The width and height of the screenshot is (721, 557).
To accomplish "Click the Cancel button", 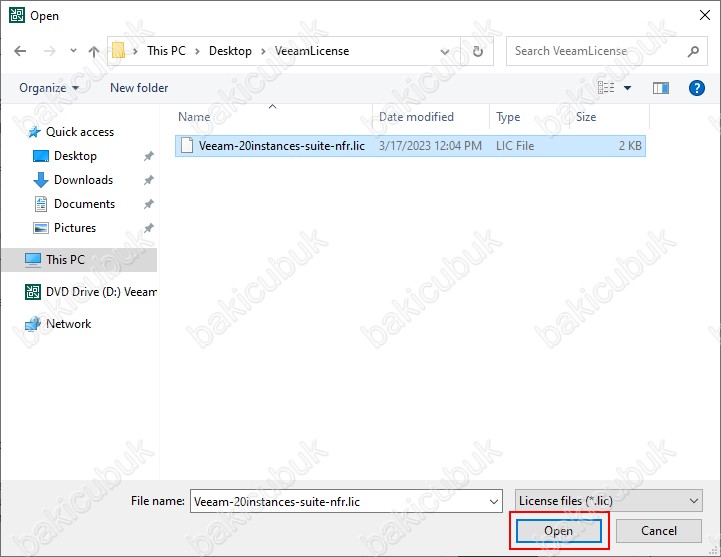I will coord(658,531).
